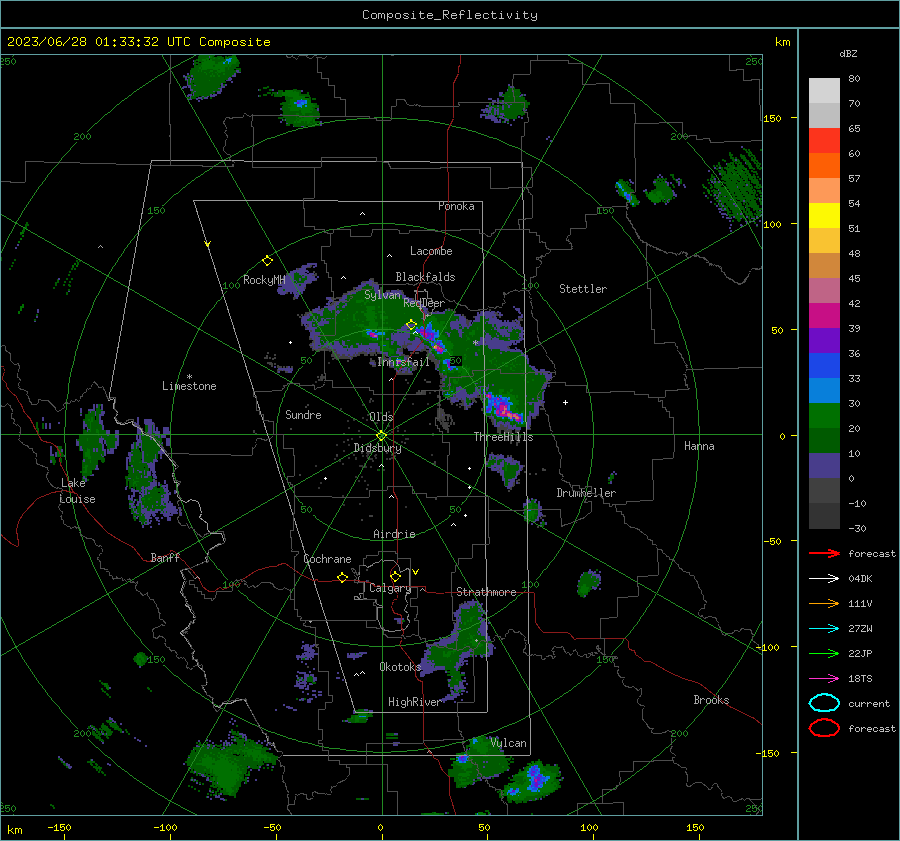Image resolution: width=900 pixels, height=841 pixels.
Task: Click the green 22JP arrow icon
Action: click(824, 653)
